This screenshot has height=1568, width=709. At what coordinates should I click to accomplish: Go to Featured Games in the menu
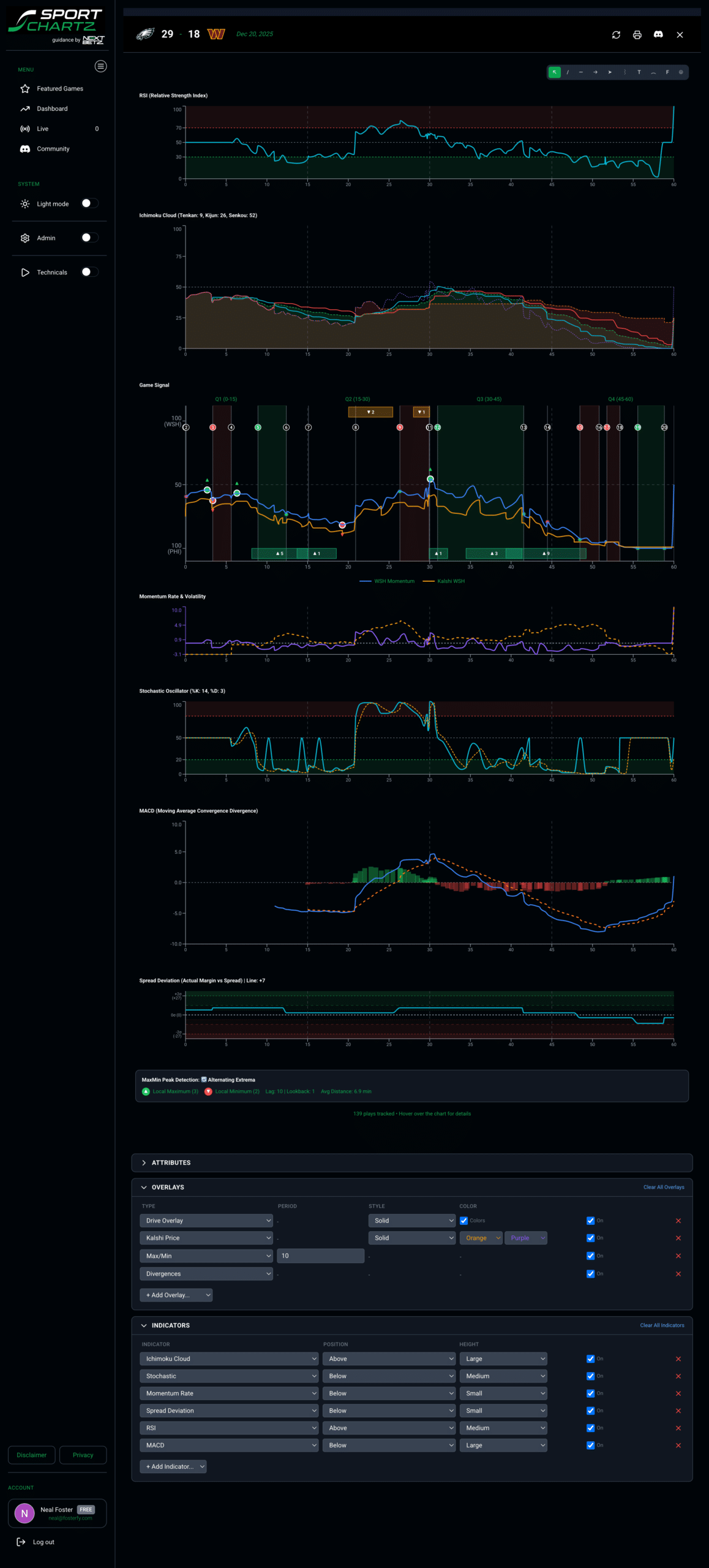point(59,89)
